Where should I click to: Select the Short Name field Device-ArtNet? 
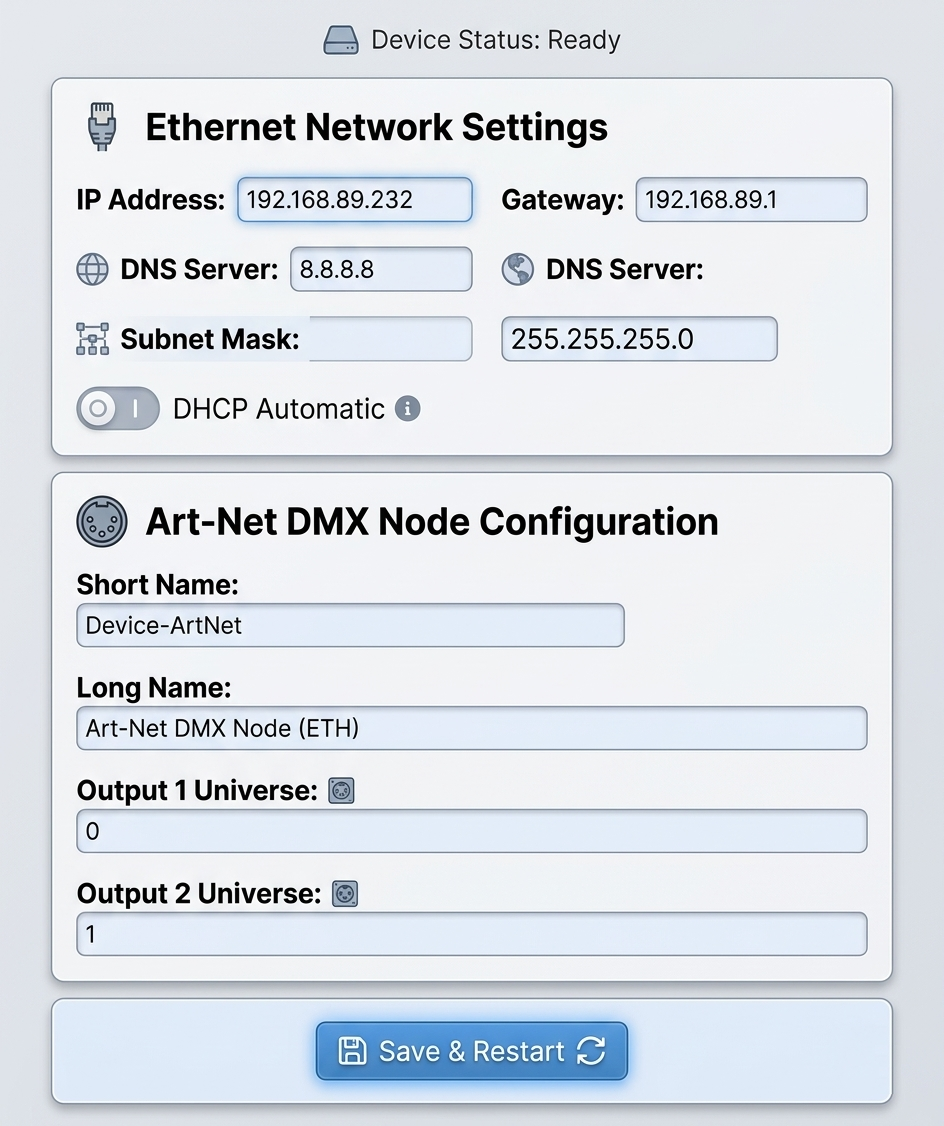(350, 625)
